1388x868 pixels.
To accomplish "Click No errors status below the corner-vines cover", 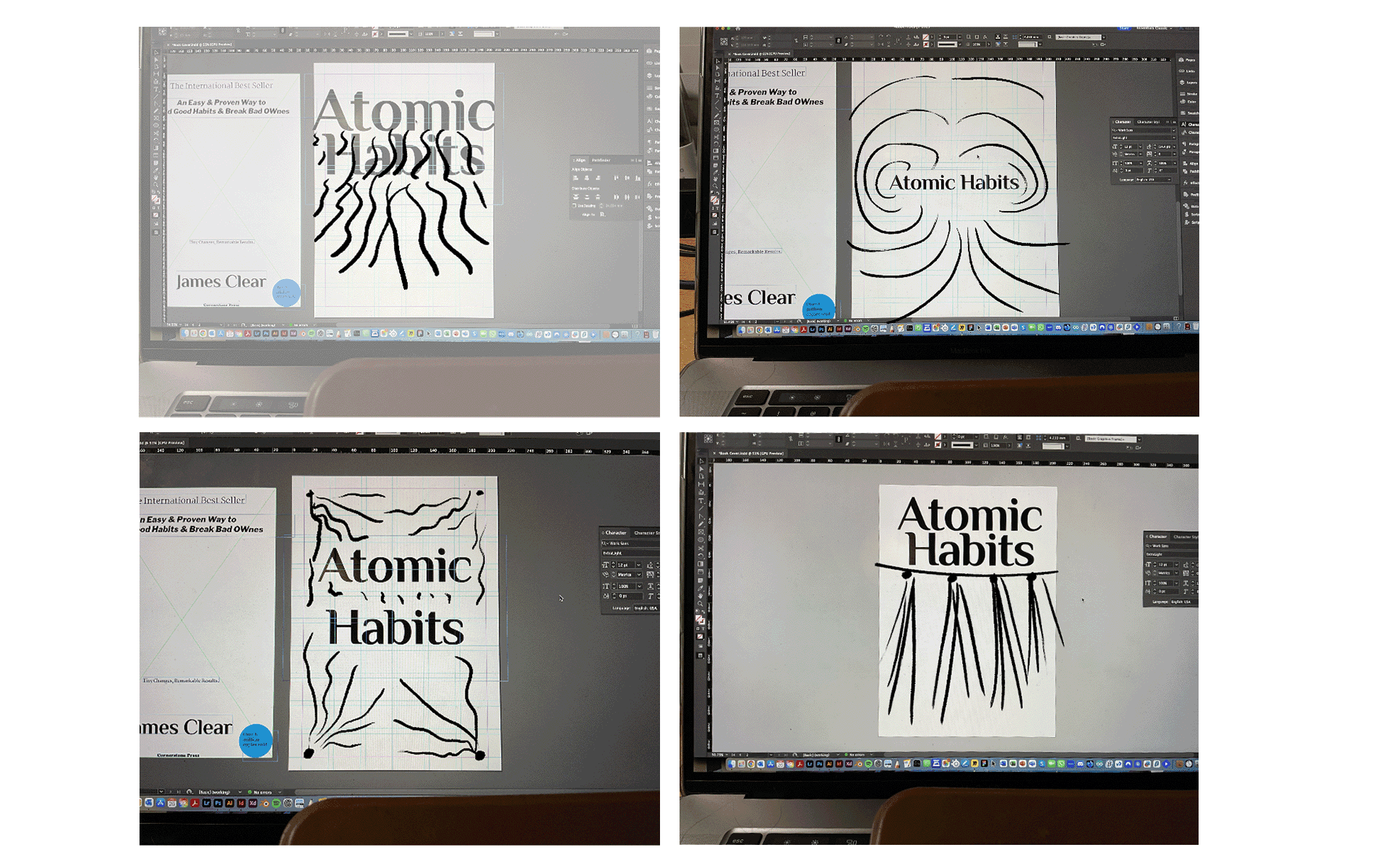I will 262,792.
